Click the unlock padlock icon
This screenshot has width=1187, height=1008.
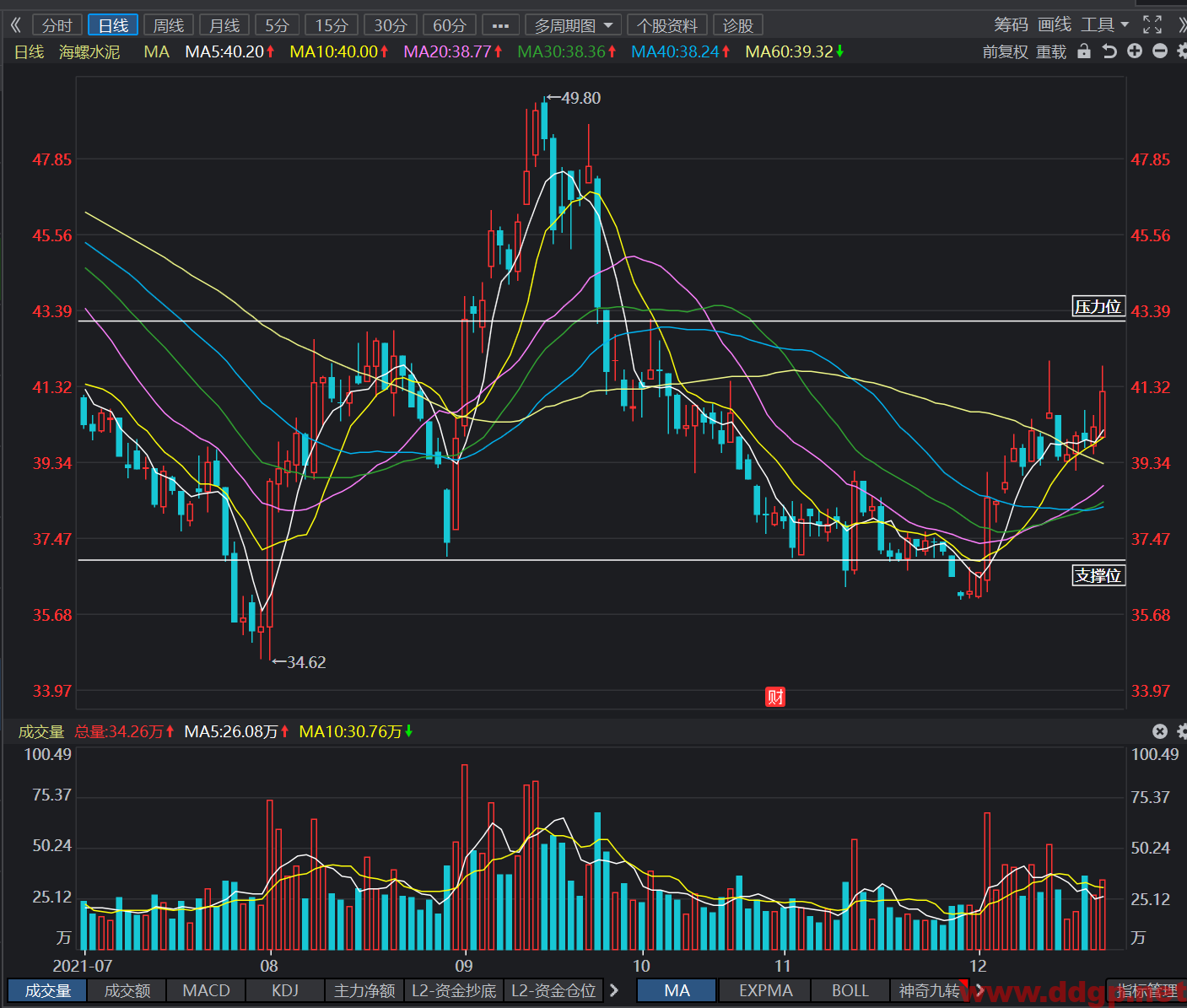point(1085,51)
